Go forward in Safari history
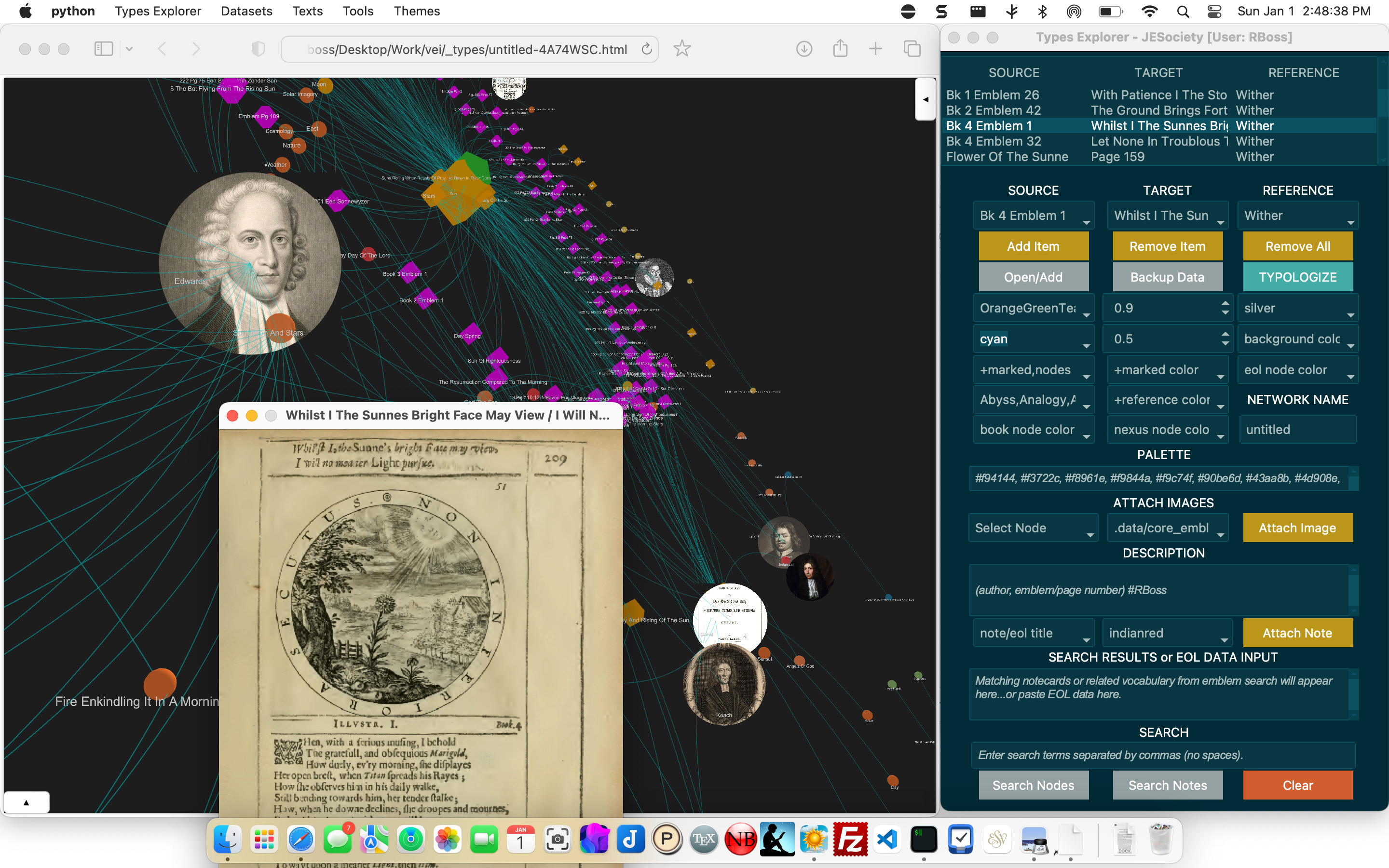The height and width of the screenshot is (868, 1389). point(196,49)
